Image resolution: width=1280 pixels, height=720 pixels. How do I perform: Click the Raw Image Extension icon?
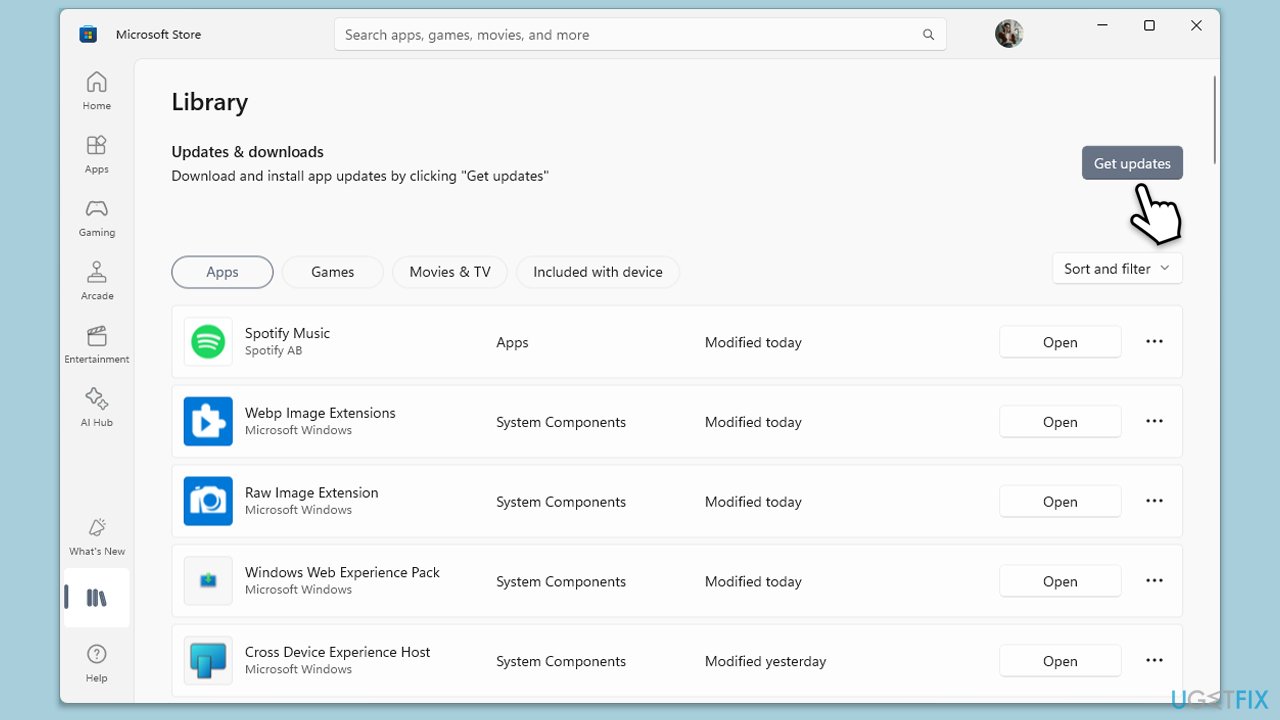[208, 502]
